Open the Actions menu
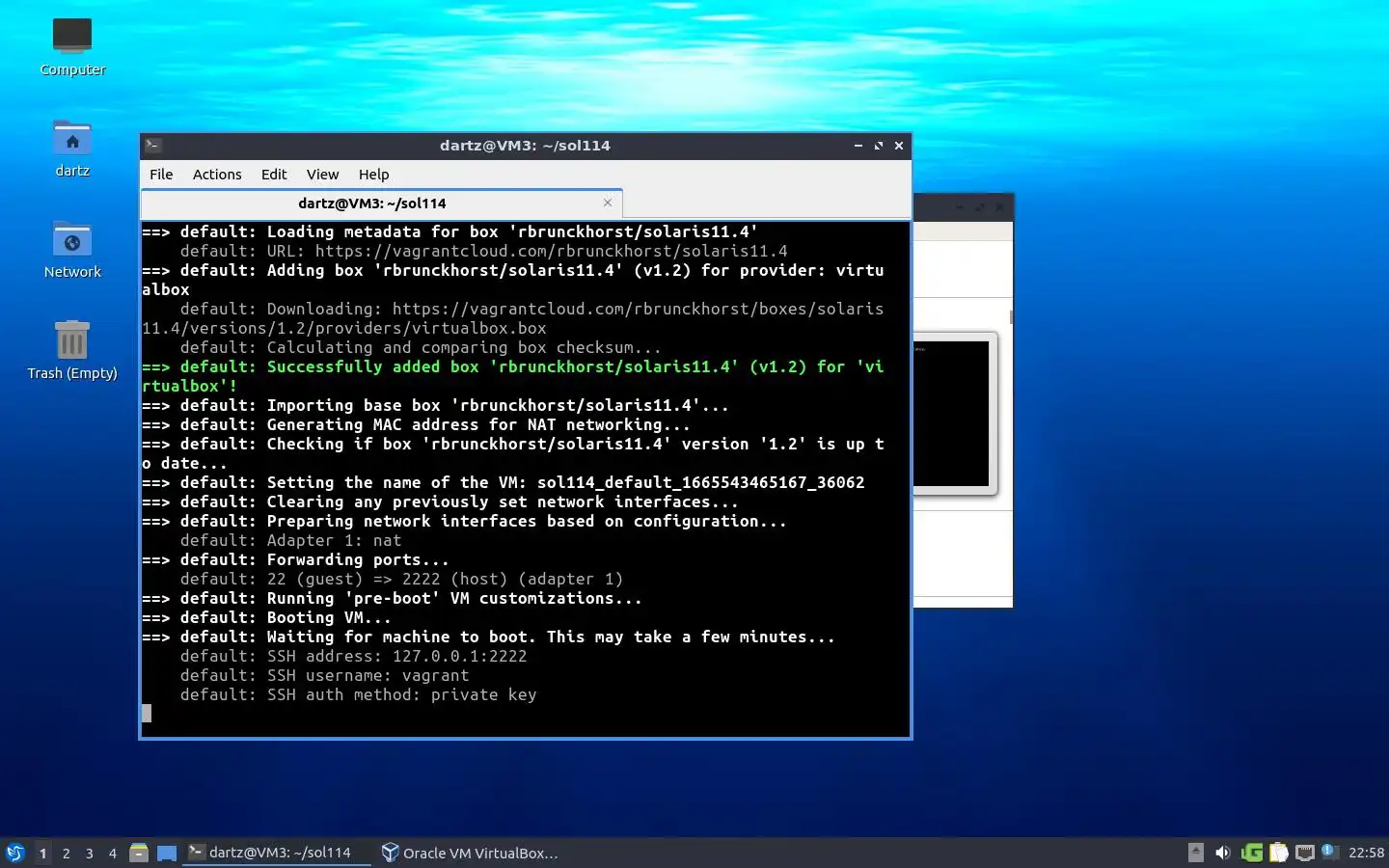The image size is (1389, 868). point(217,175)
